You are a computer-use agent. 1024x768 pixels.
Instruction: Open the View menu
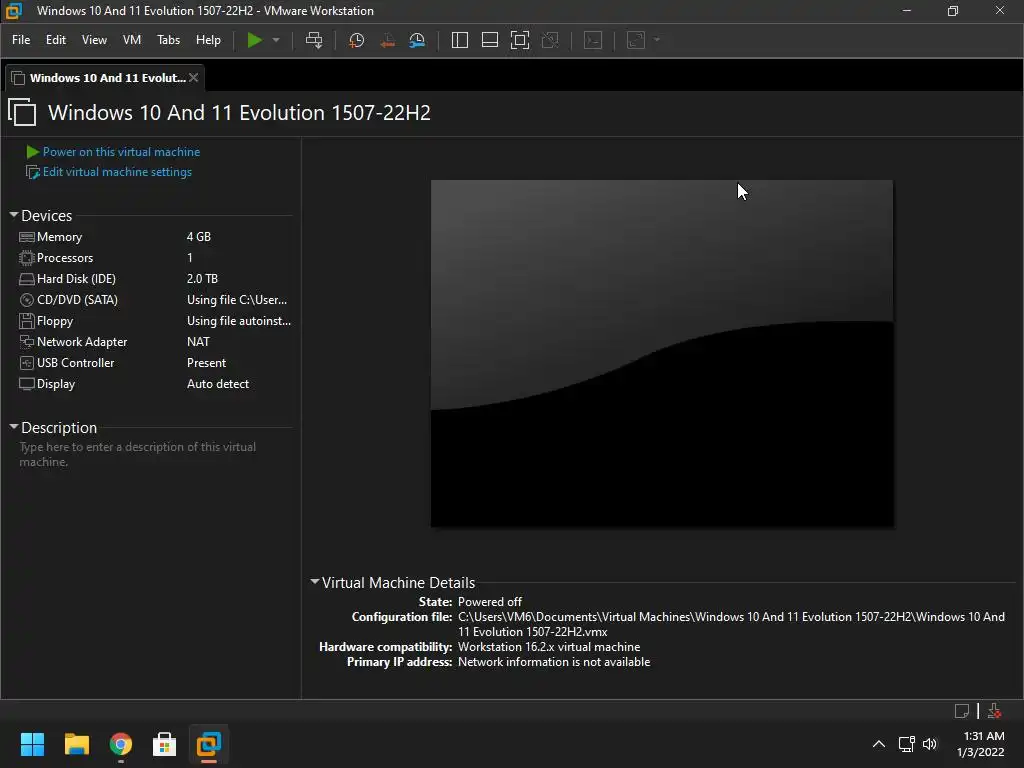tap(94, 40)
